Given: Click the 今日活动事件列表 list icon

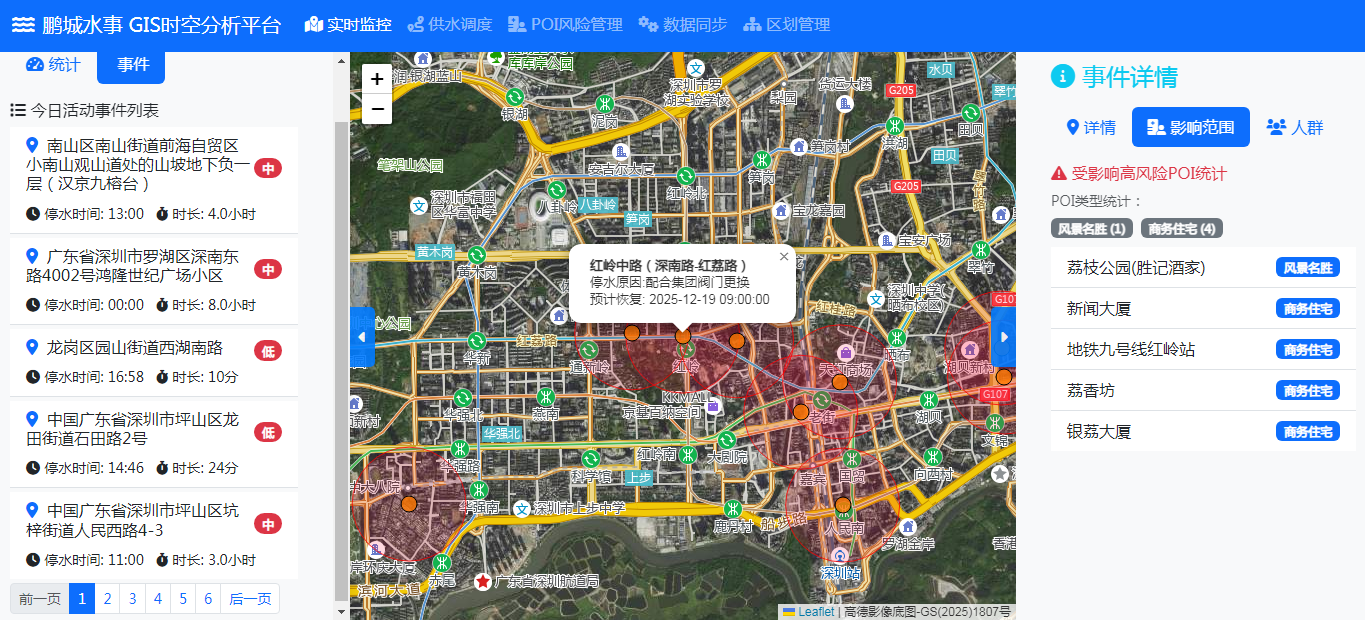Looking at the screenshot, I should 18,110.
